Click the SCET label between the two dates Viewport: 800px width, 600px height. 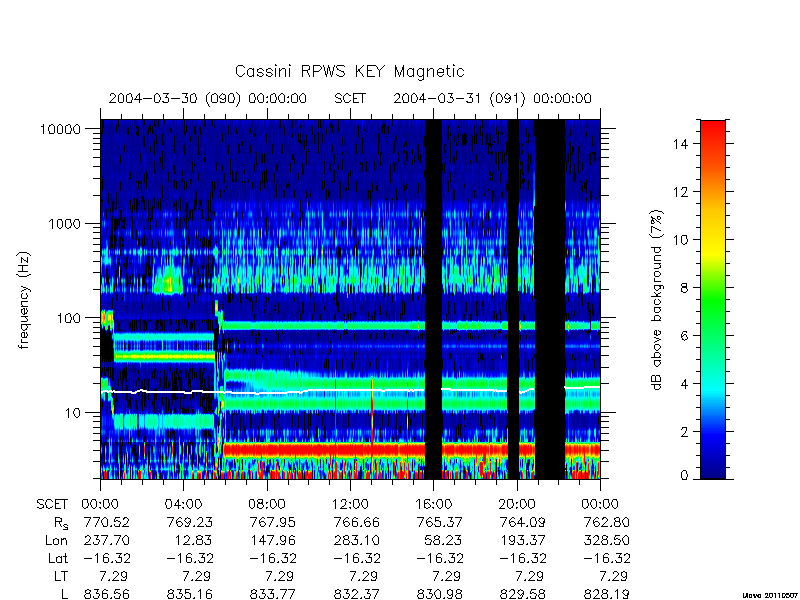[x=350, y=98]
